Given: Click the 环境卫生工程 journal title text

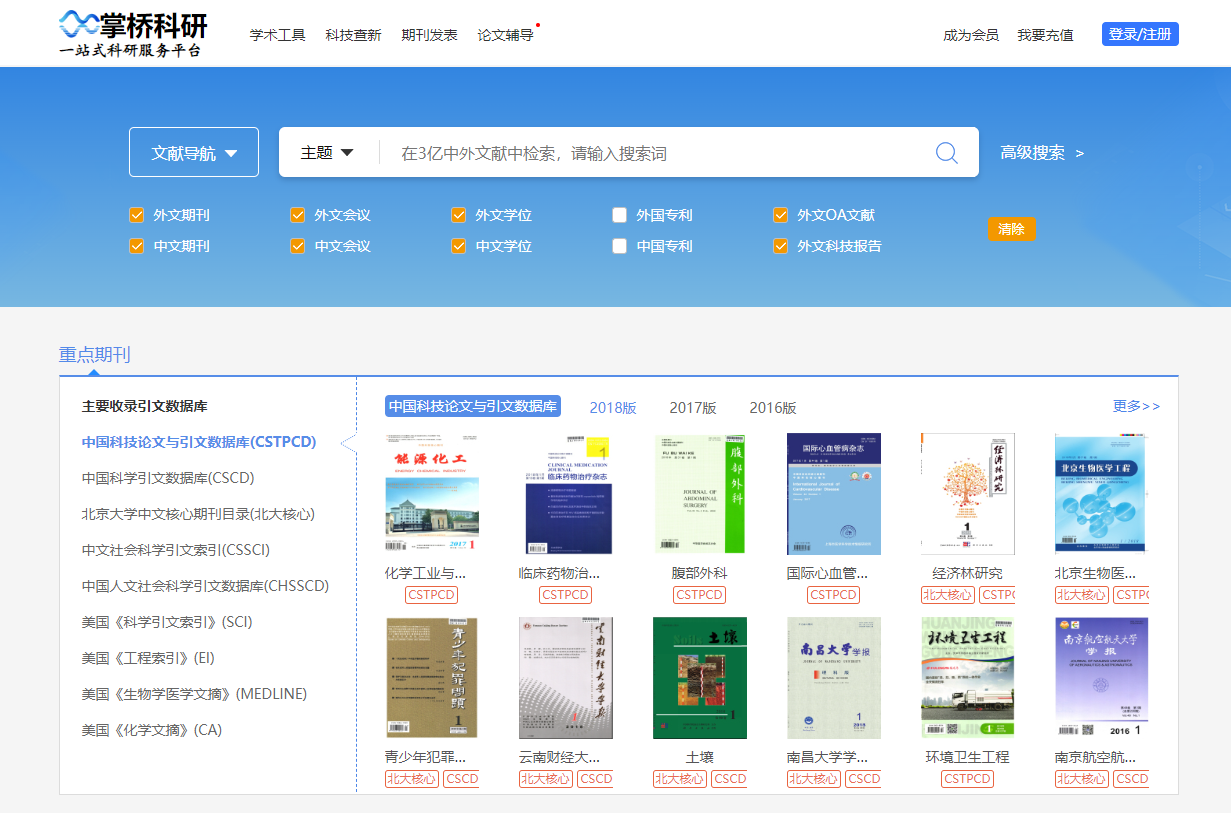Looking at the screenshot, I should (968, 757).
